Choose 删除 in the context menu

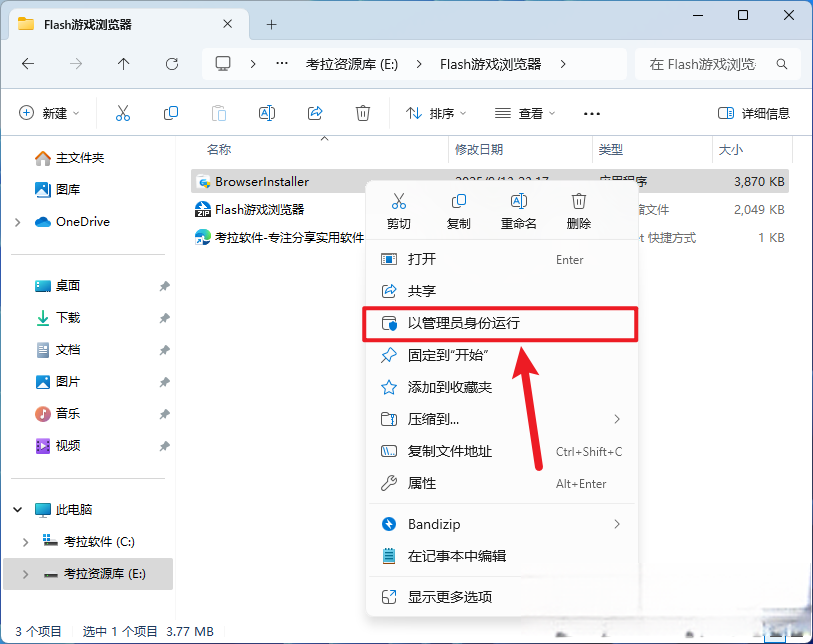pyautogui.click(x=579, y=212)
